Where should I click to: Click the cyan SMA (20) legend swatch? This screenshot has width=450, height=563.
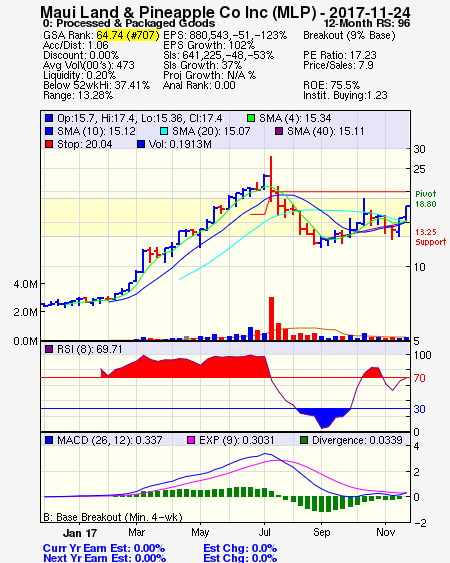(x=164, y=131)
